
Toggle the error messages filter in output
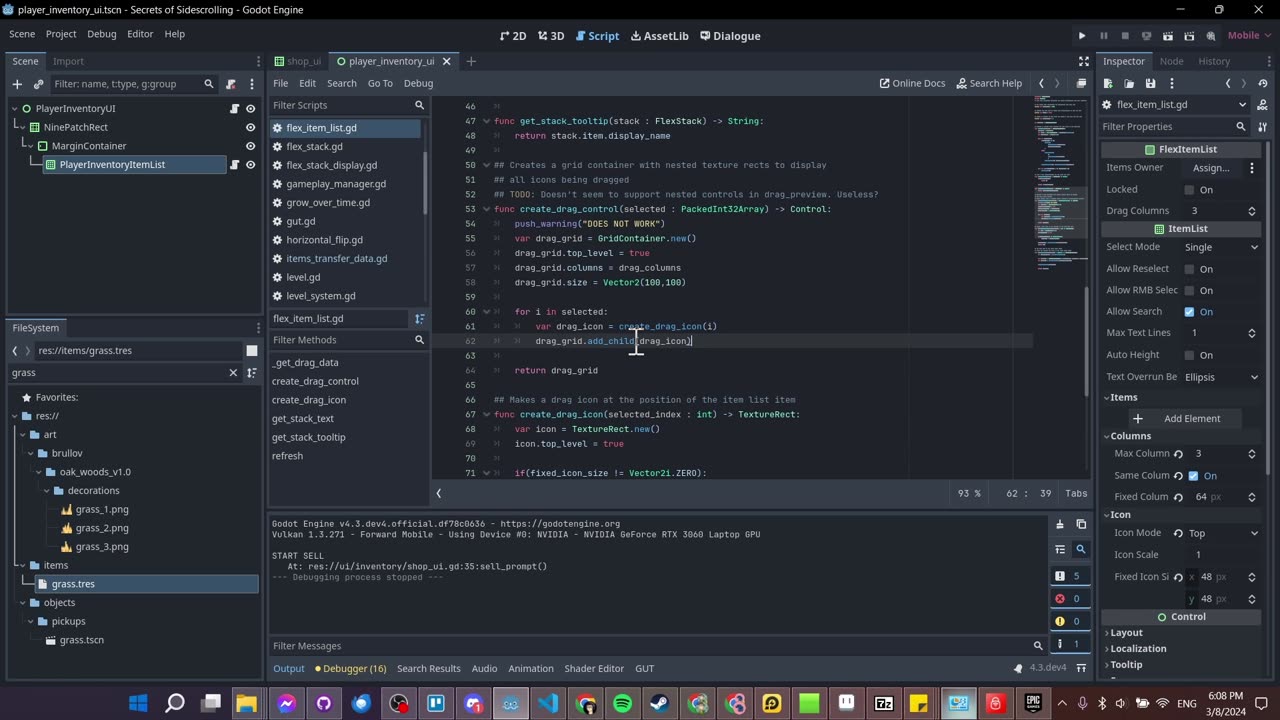[1069, 599]
